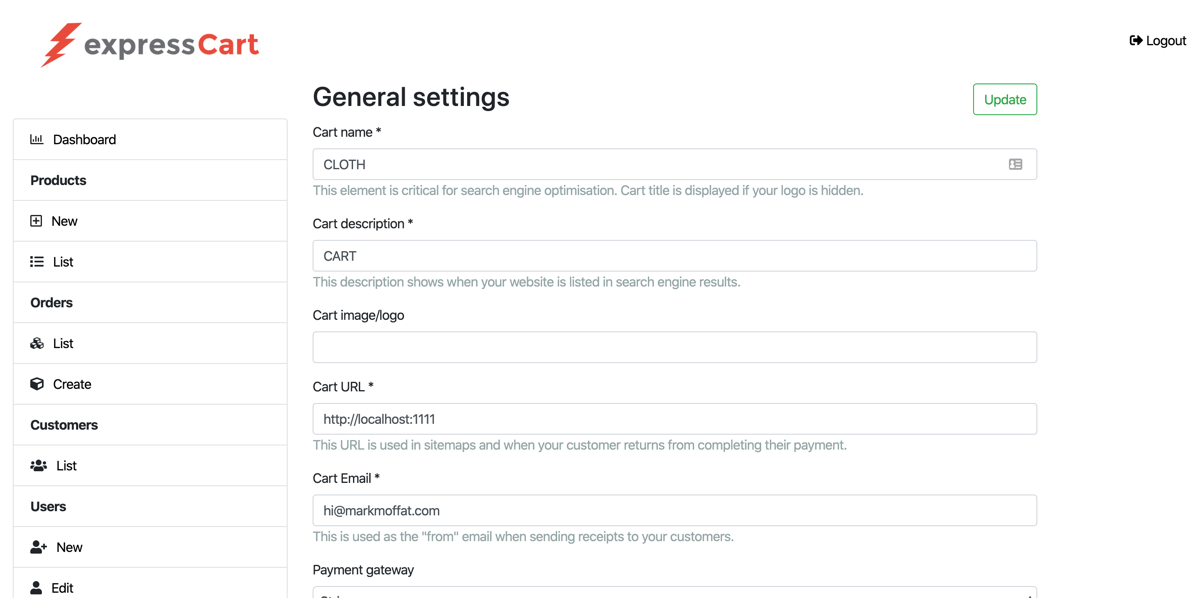Click the autofill icon in Cart name field
Image resolution: width=1200 pixels, height=598 pixels.
tap(1015, 165)
